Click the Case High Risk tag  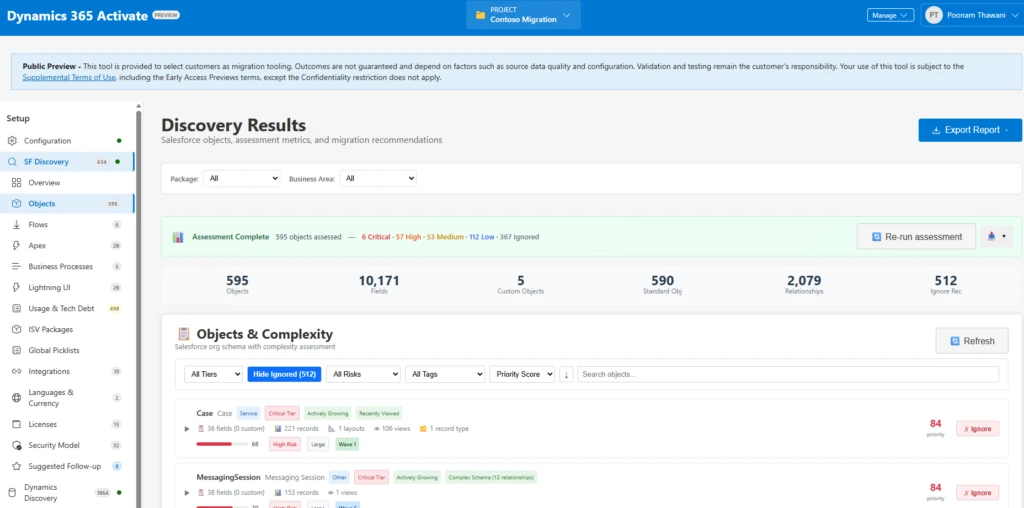click(x=285, y=445)
